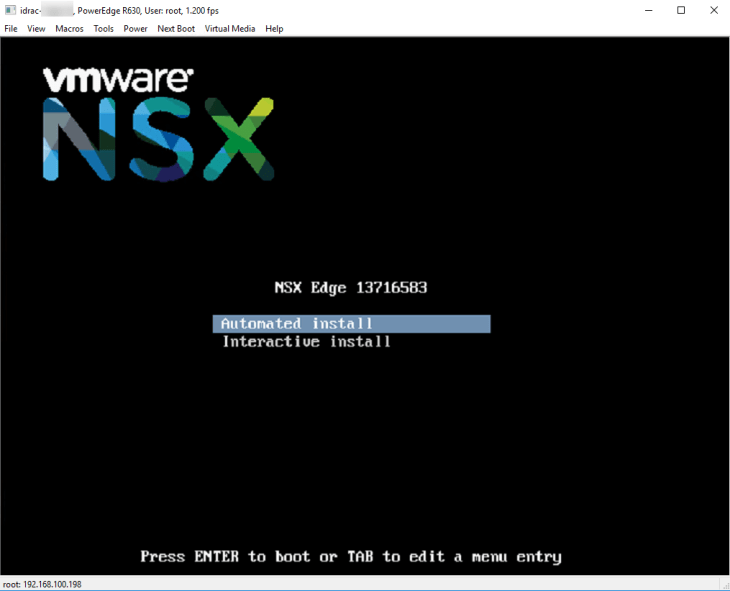Open the File menu
730x591 pixels.
(x=11, y=29)
